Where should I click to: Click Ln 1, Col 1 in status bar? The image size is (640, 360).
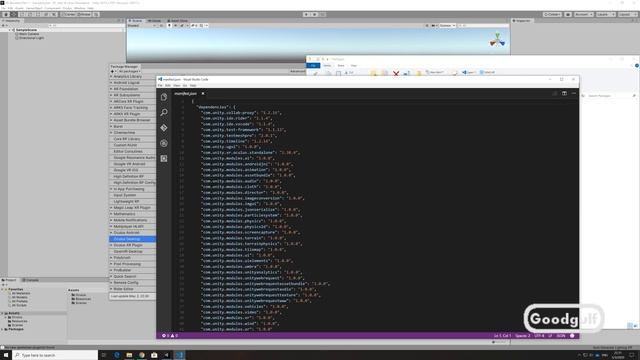502,336
